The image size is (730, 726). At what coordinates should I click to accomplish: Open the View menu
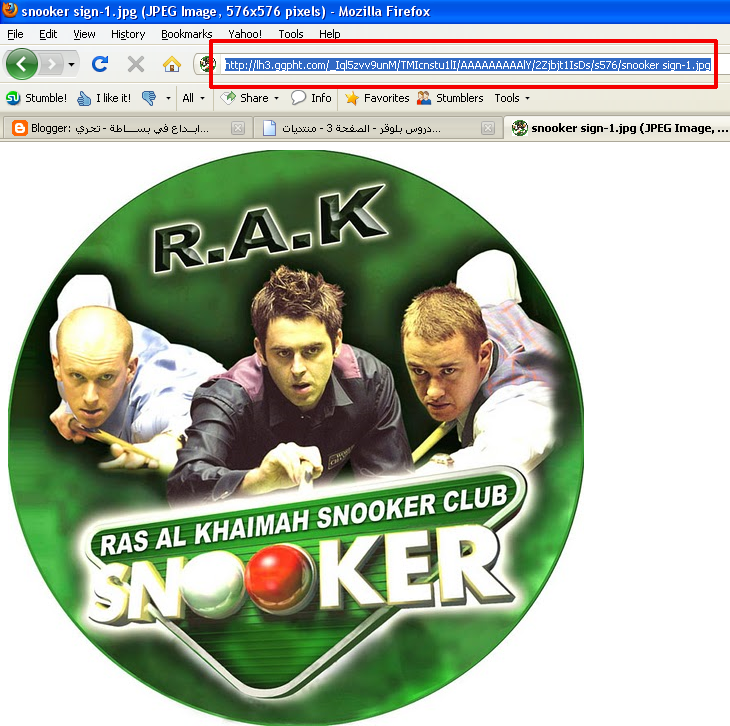pos(84,34)
